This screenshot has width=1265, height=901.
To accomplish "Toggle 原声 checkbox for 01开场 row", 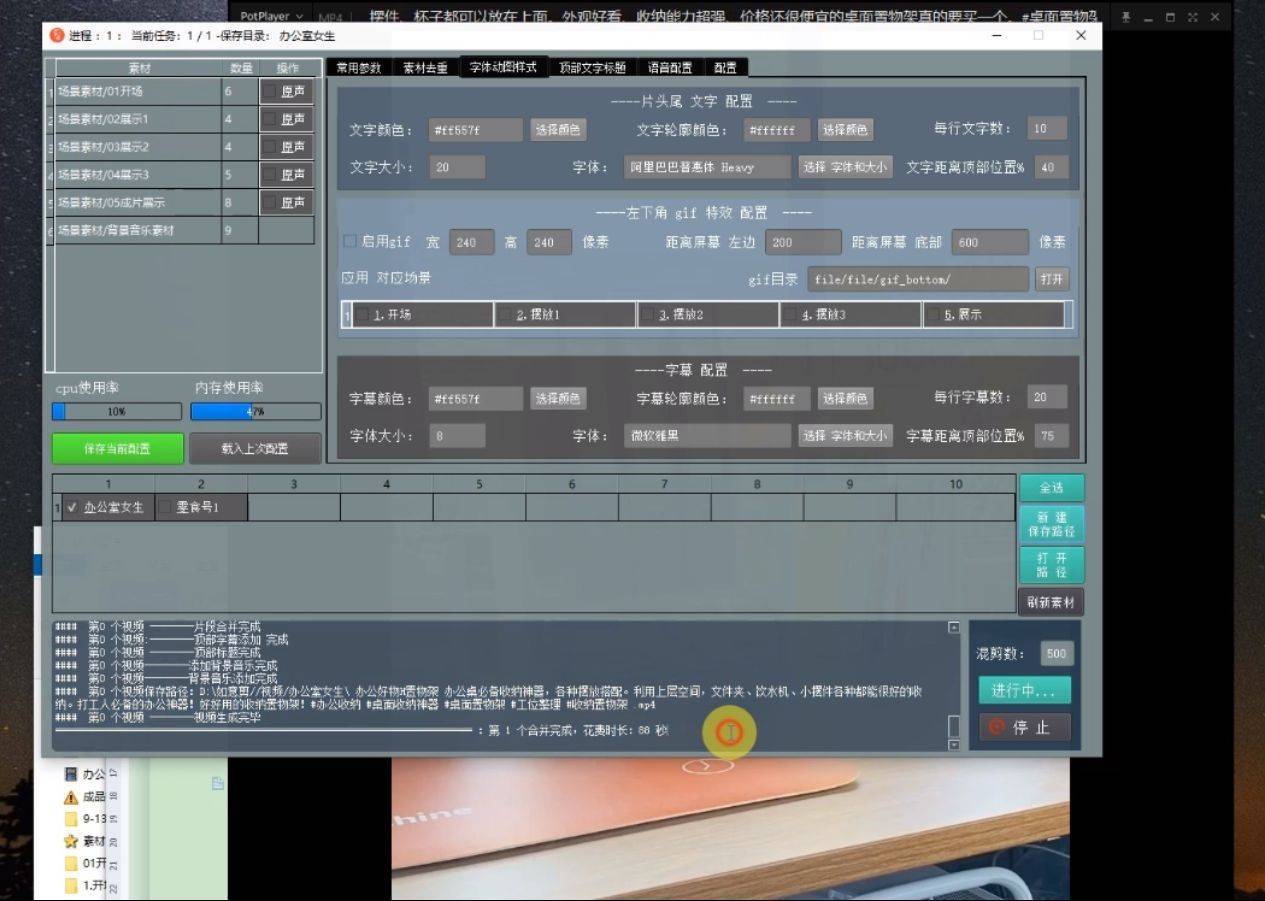I will pyautogui.click(x=270, y=91).
